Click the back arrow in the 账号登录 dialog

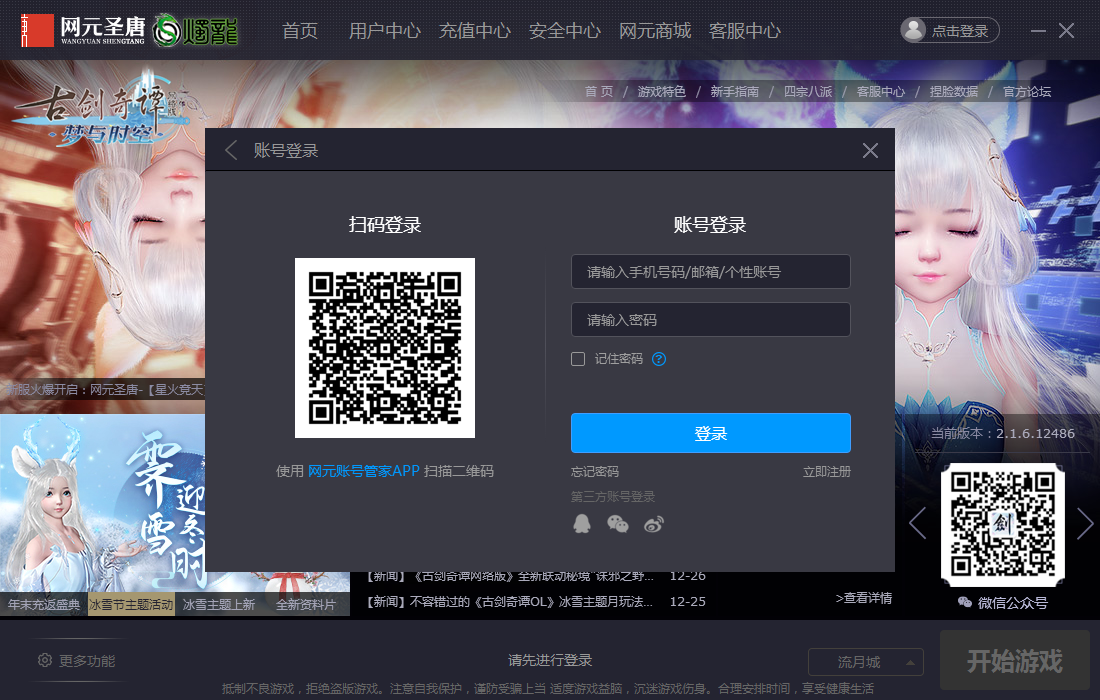point(230,150)
